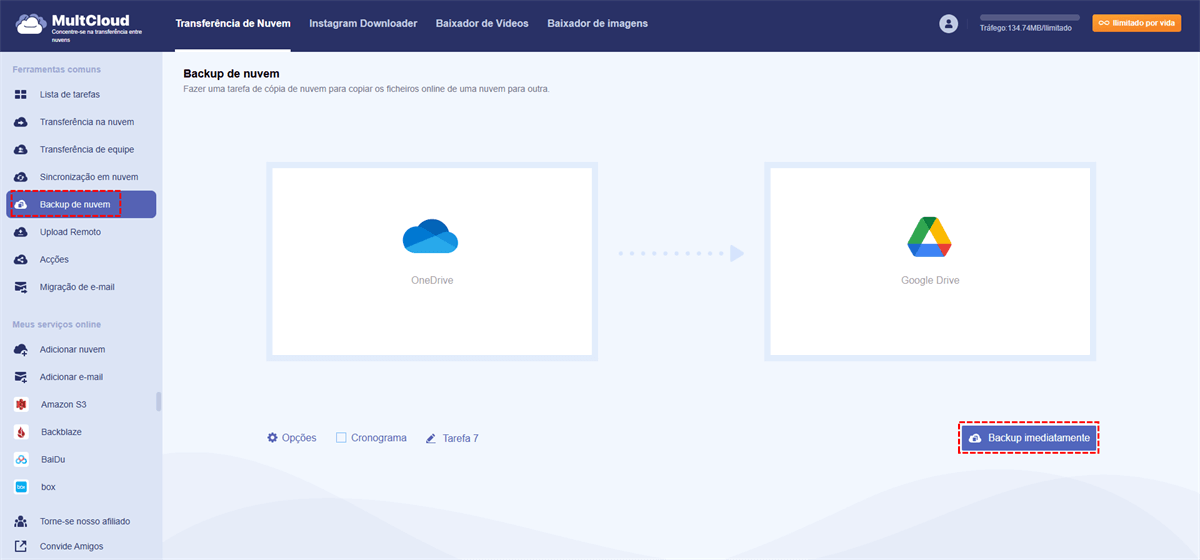Open Convide Amigos link
The height and width of the screenshot is (560, 1200).
(x=71, y=547)
